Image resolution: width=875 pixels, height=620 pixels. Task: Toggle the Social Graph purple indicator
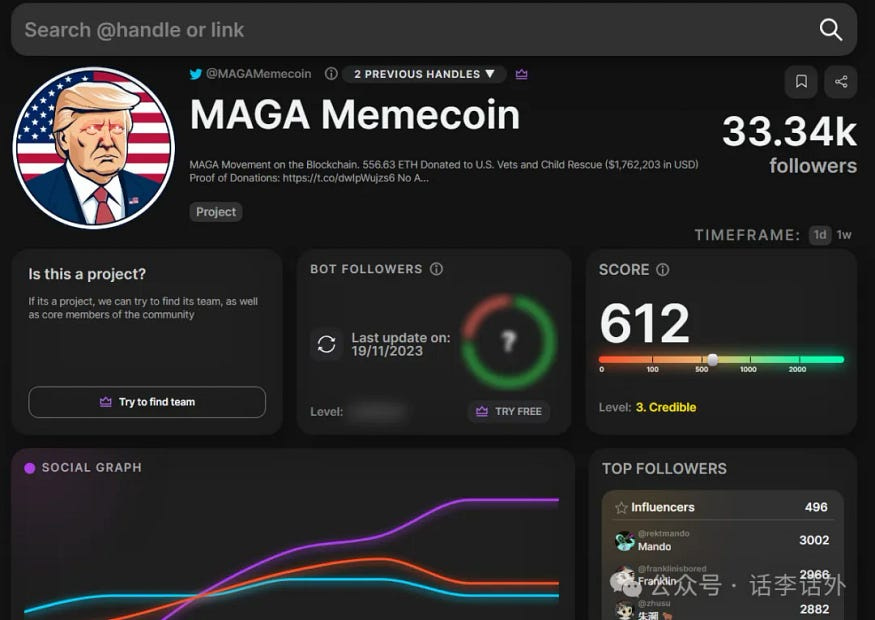pos(29,466)
